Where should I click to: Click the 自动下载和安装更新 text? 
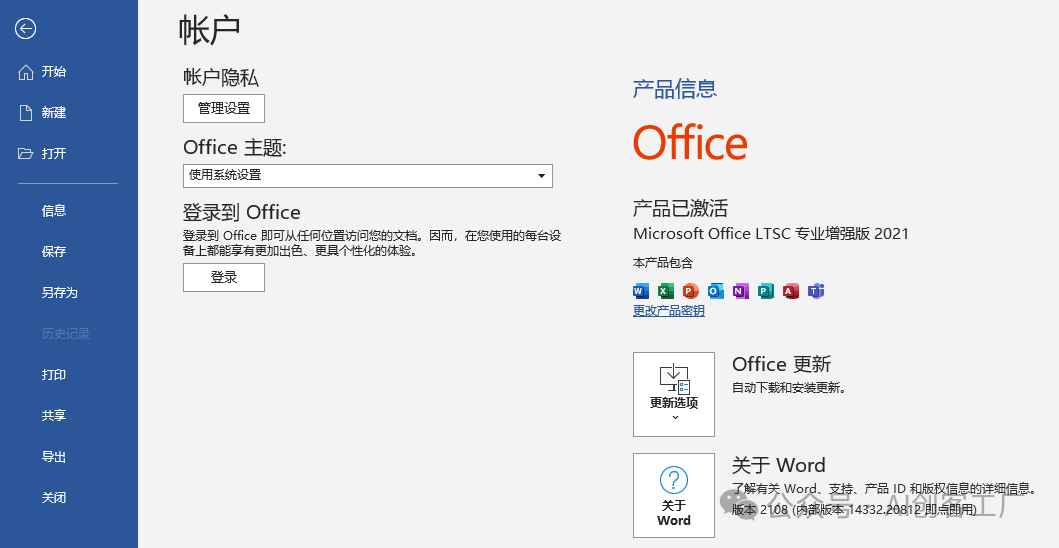click(789, 388)
